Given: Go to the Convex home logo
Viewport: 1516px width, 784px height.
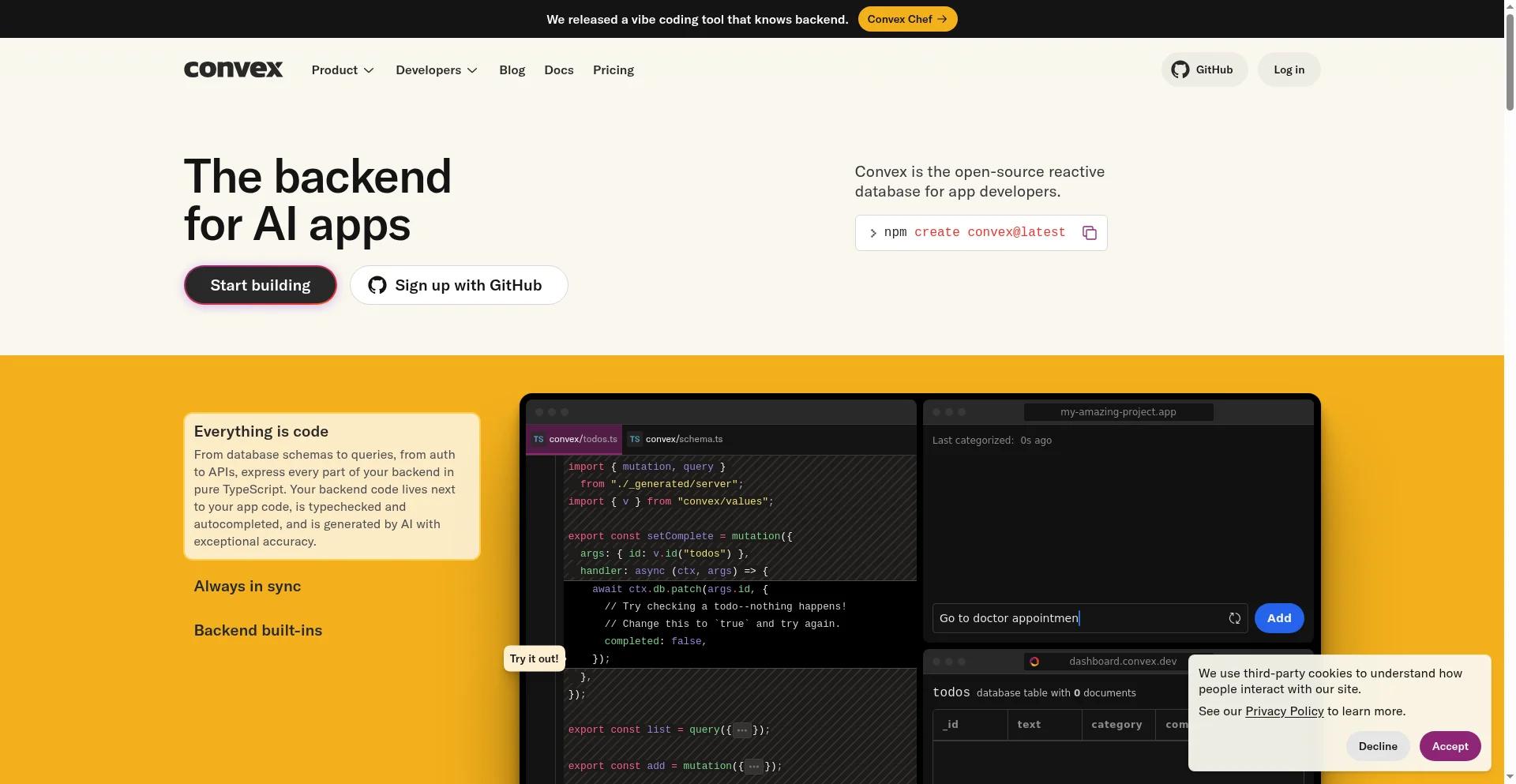Looking at the screenshot, I should coord(233,69).
